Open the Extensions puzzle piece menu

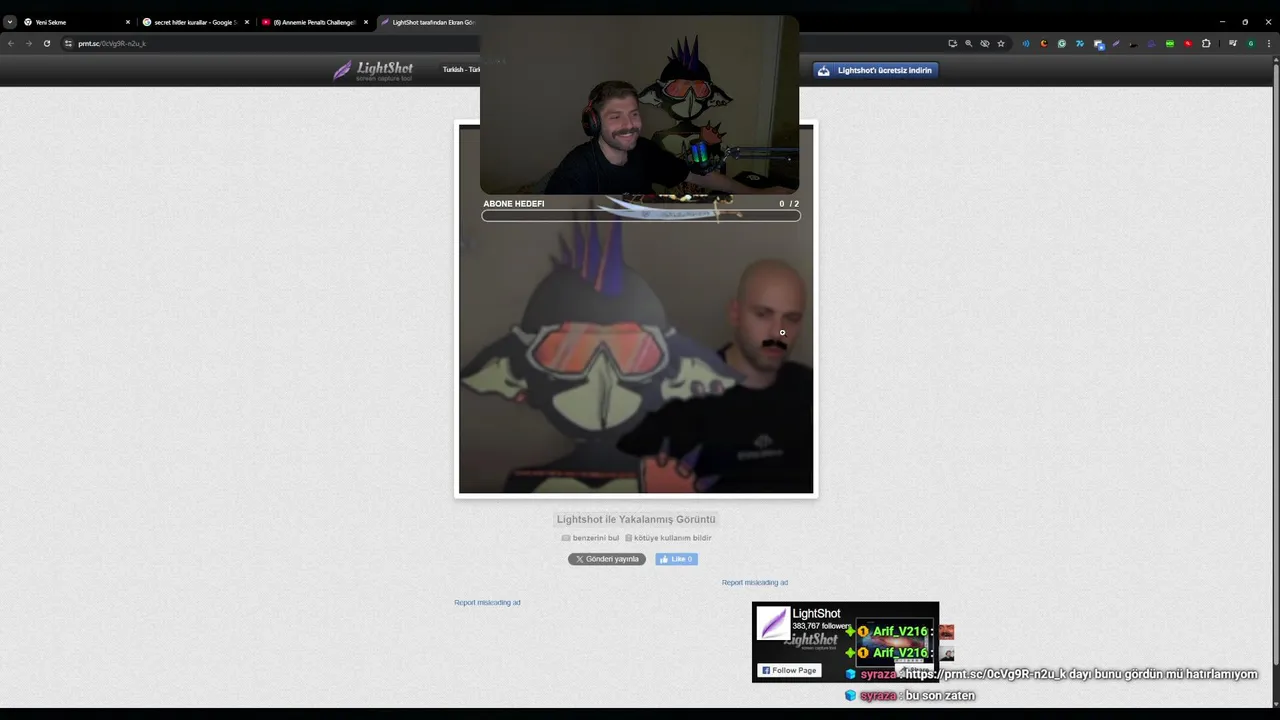[x=1206, y=43]
